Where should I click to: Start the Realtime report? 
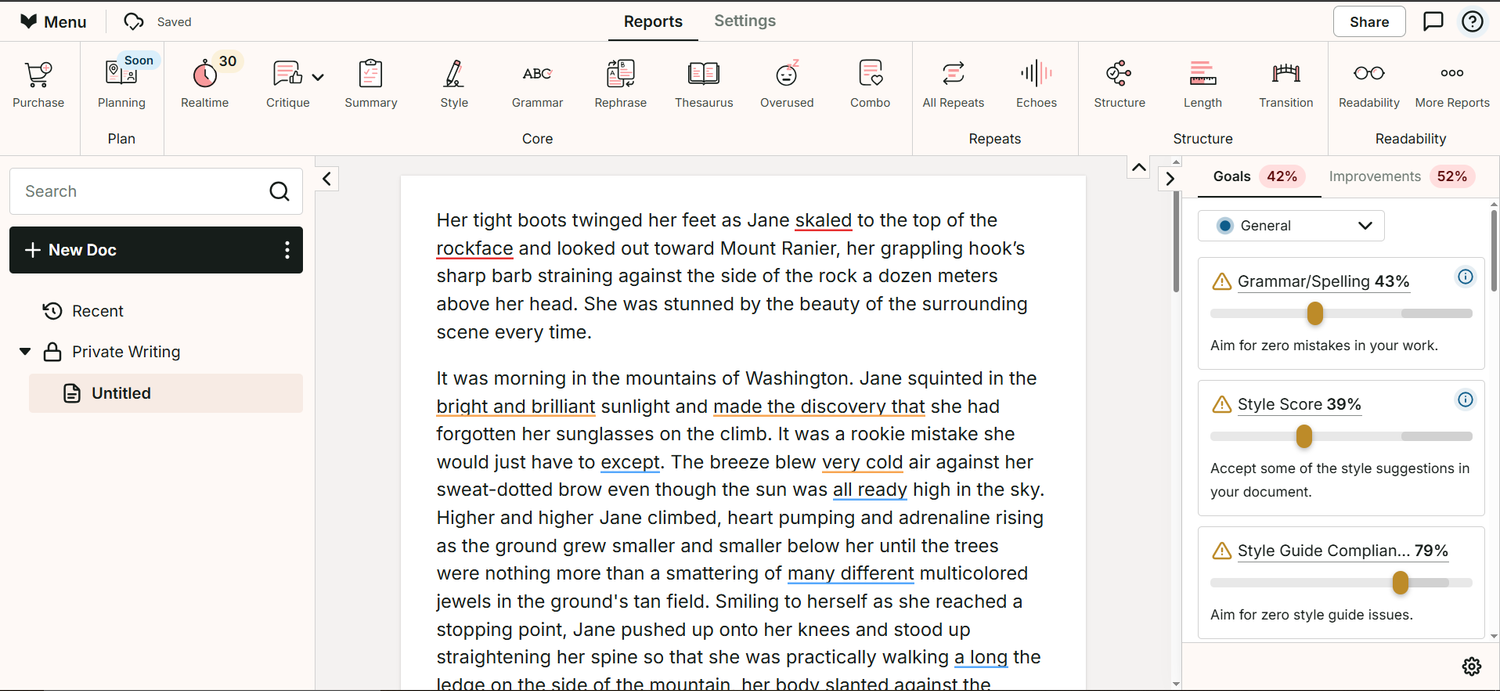[x=205, y=84]
